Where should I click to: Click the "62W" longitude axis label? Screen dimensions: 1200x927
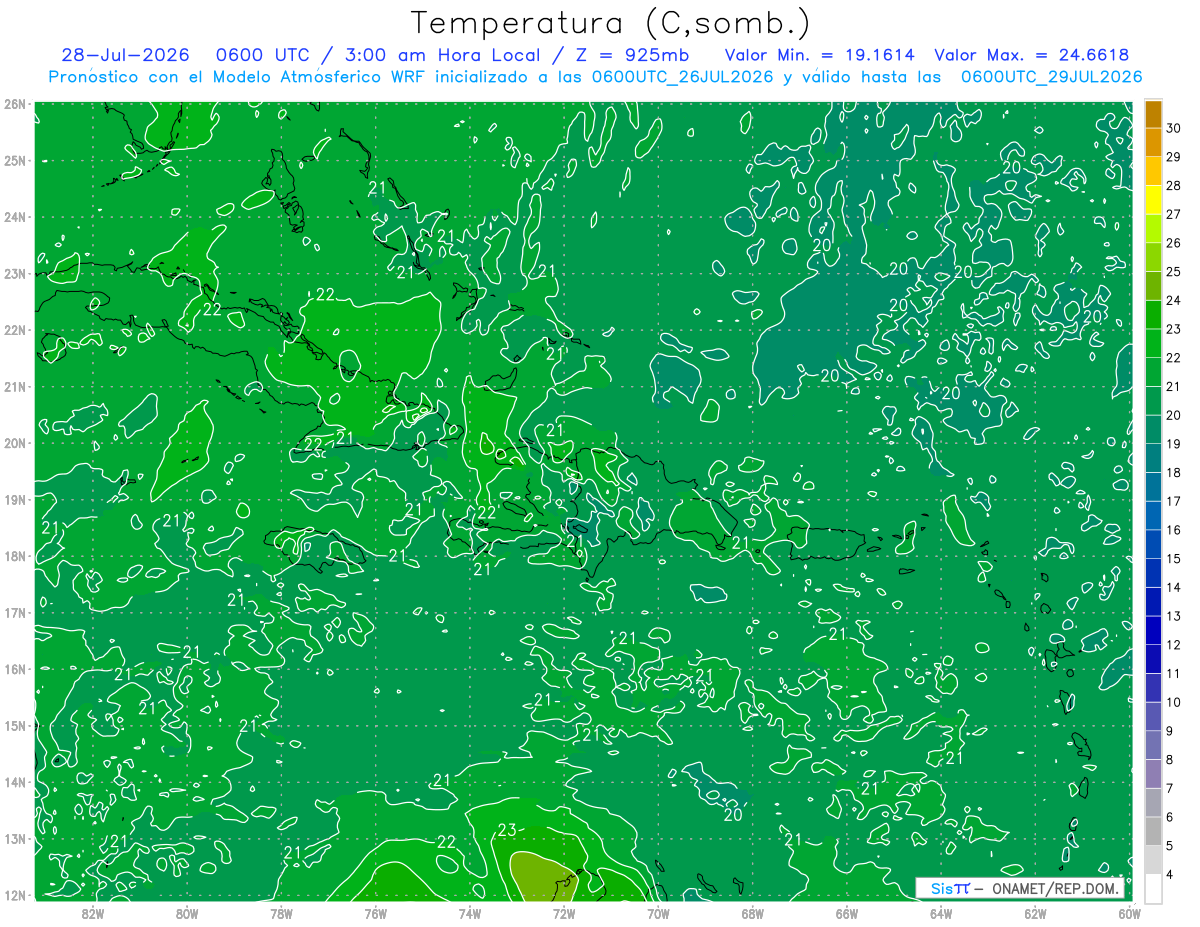(x=1035, y=913)
